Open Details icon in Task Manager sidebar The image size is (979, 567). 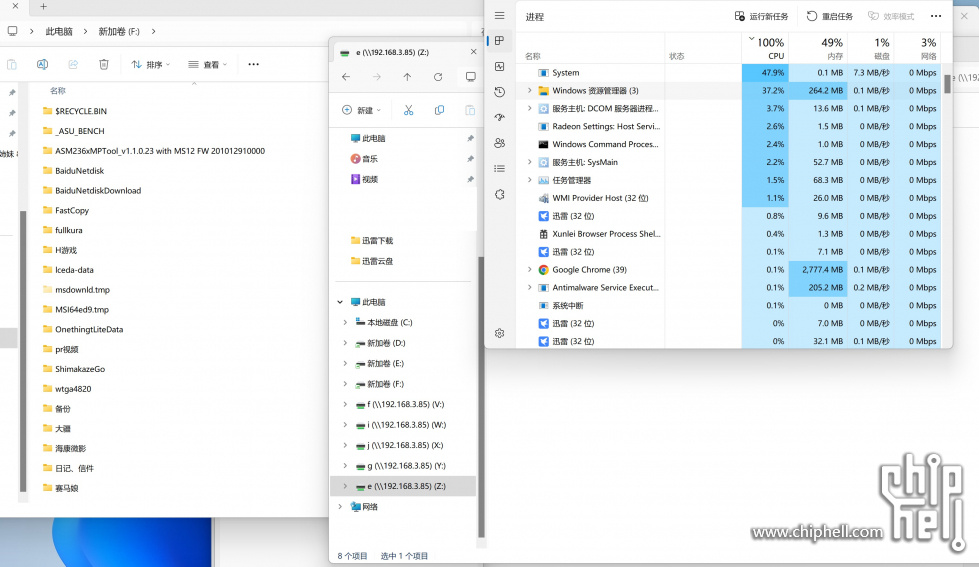(499, 169)
